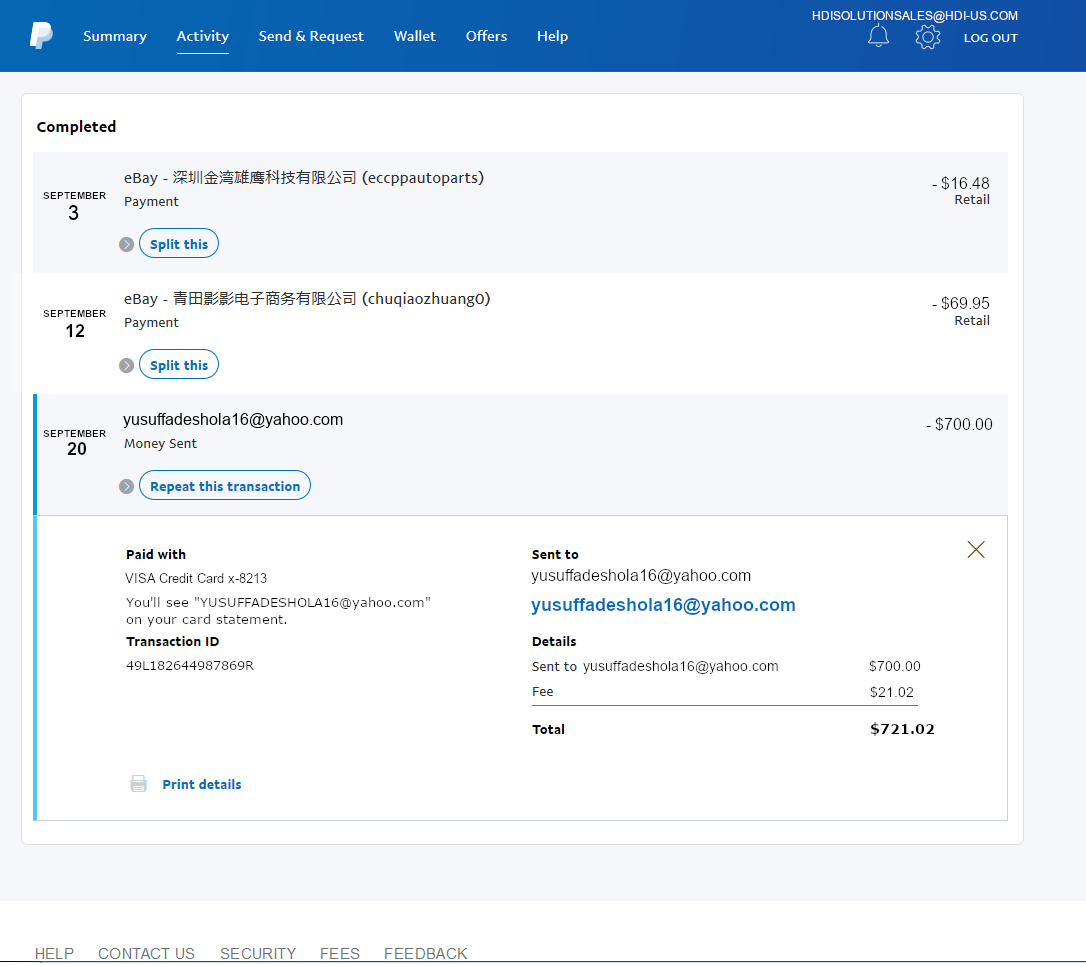Close the transaction details panel
Image resolution: width=1086 pixels, height=966 pixels.
click(x=976, y=550)
